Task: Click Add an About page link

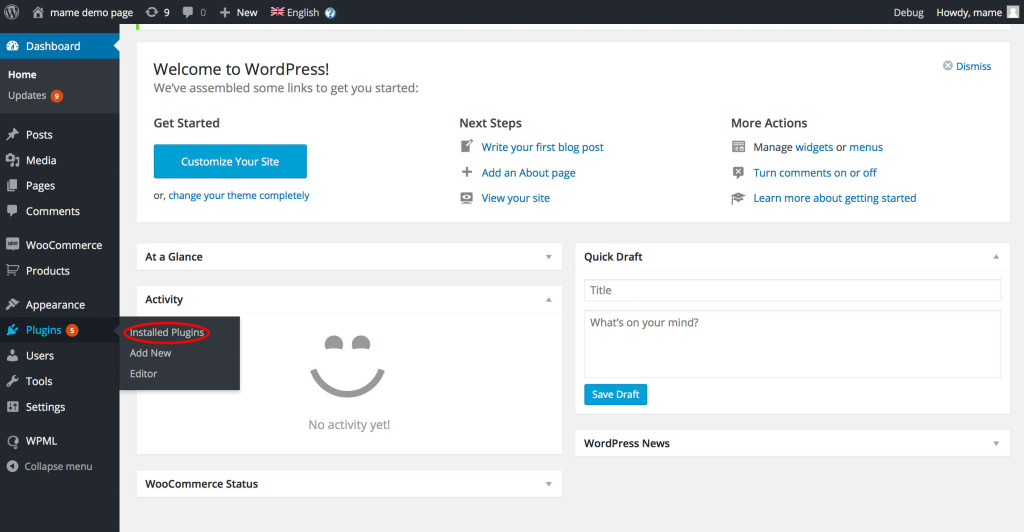Action: click(x=528, y=172)
